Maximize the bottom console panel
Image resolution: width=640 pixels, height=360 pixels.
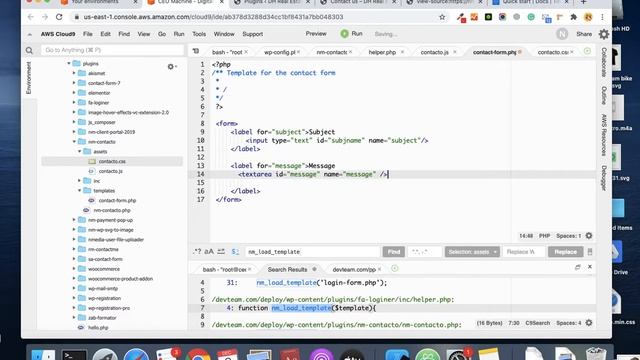[578, 267]
